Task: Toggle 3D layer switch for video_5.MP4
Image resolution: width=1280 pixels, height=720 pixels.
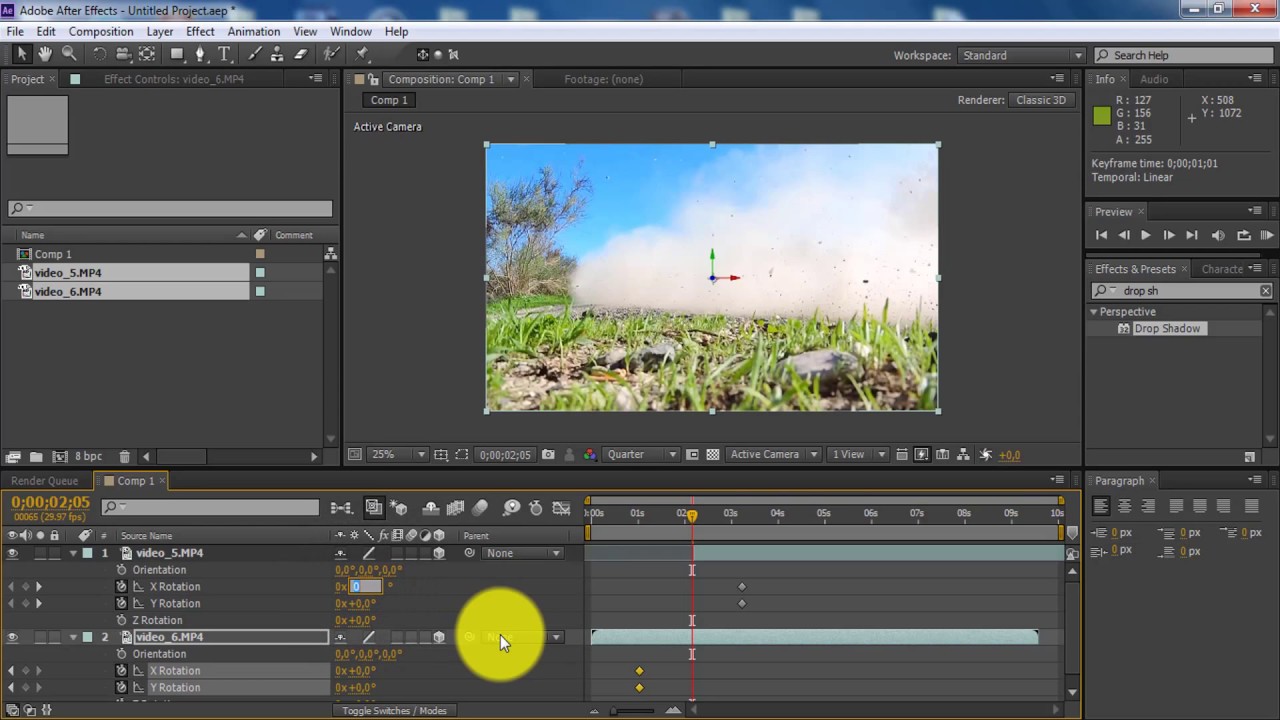Action: [439, 553]
